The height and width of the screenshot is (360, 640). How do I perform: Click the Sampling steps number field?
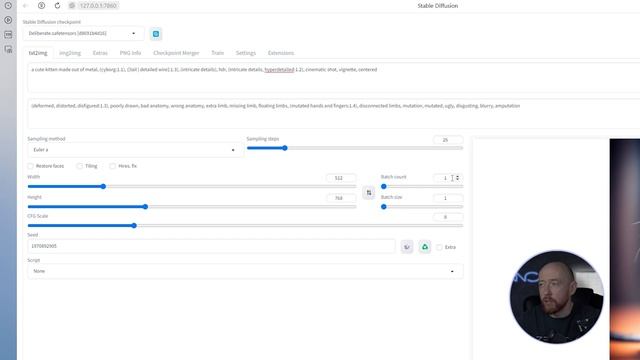[x=448, y=140]
